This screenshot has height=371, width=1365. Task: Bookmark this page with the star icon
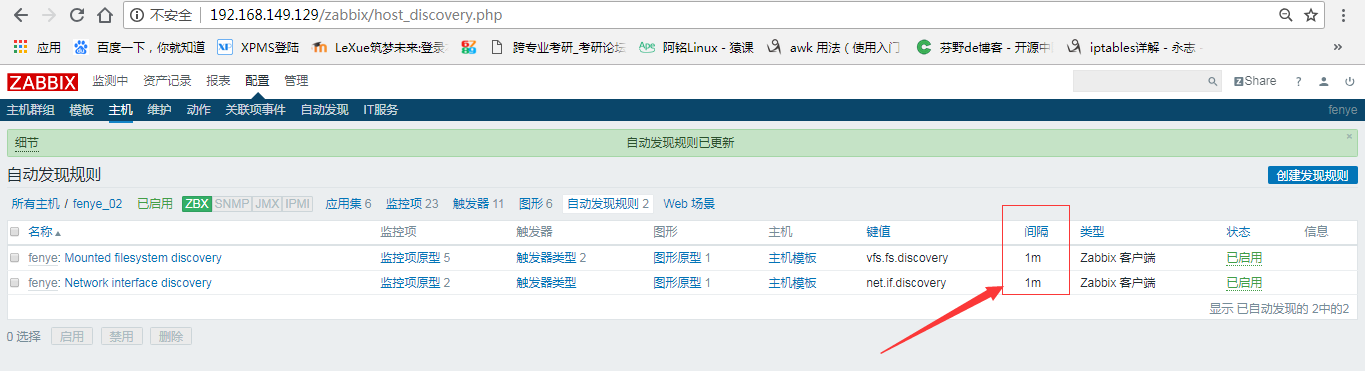point(1312,16)
